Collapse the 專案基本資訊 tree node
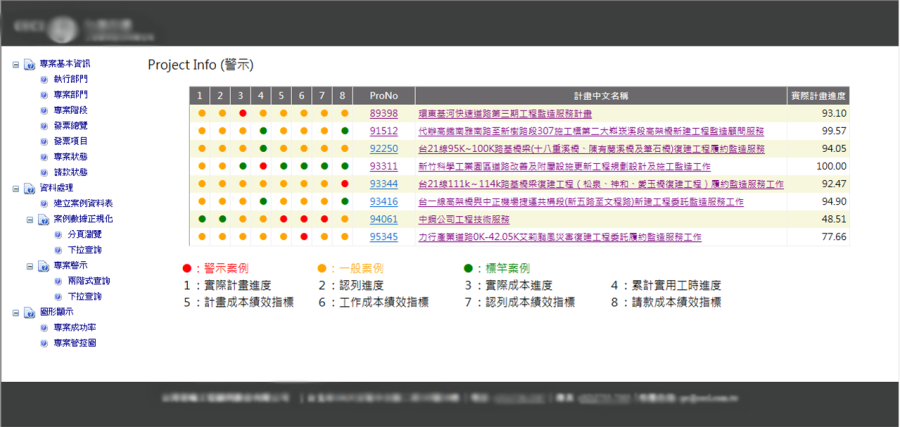The height and width of the screenshot is (427, 900). tap(15, 63)
